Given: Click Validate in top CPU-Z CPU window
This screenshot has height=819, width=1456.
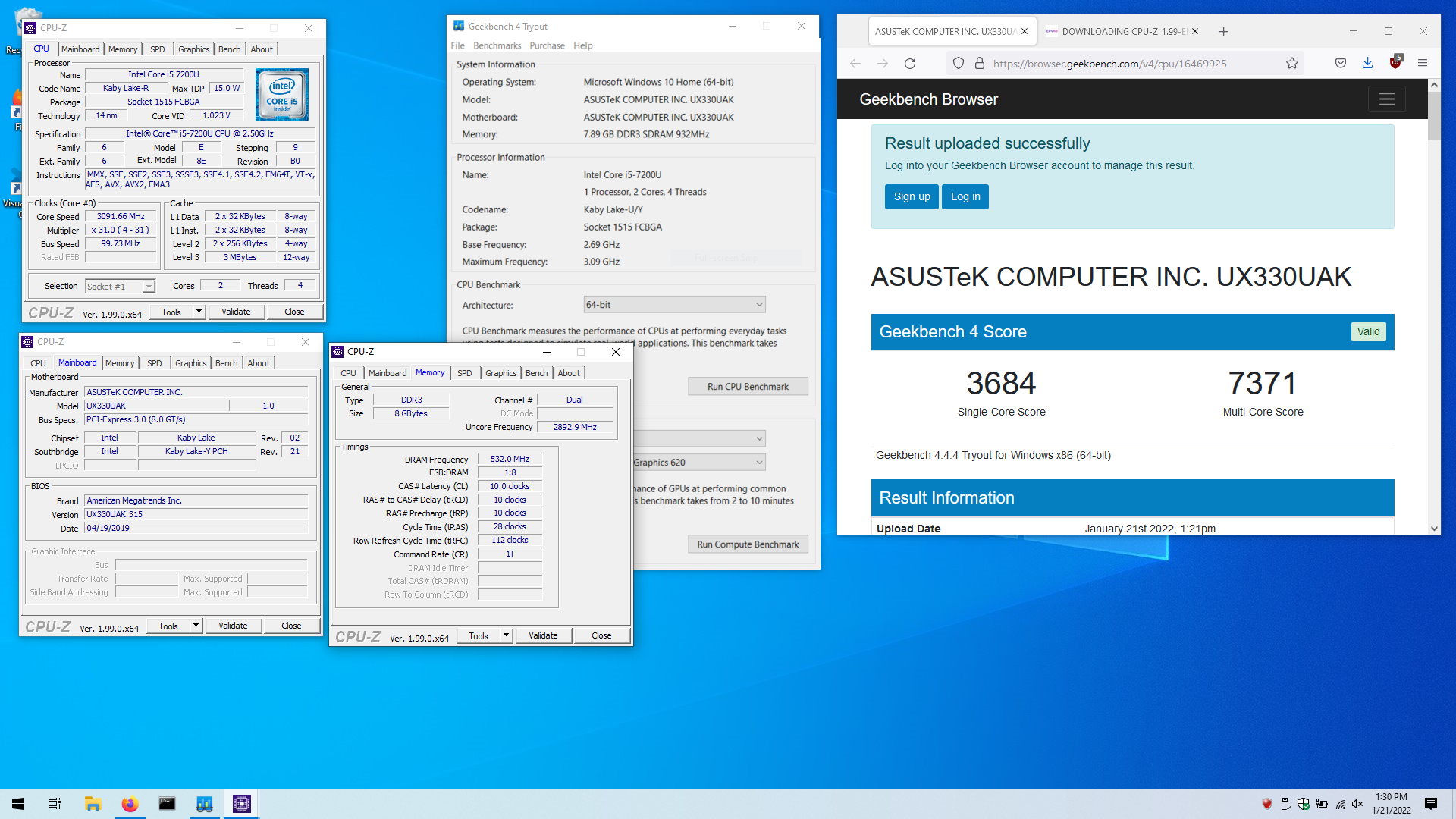Looking at the screenshot, I should [236, 312].
